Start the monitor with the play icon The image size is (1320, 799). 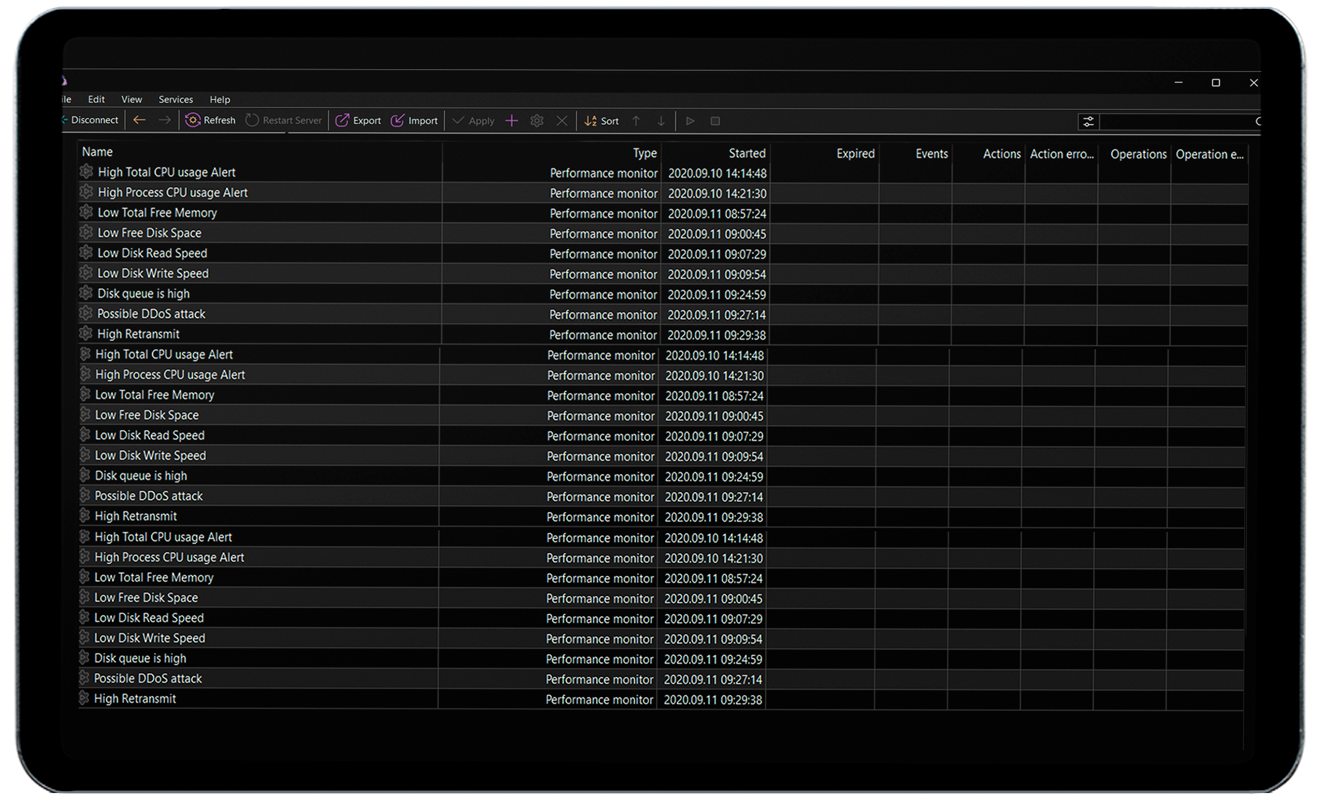[x=690, y=120]
